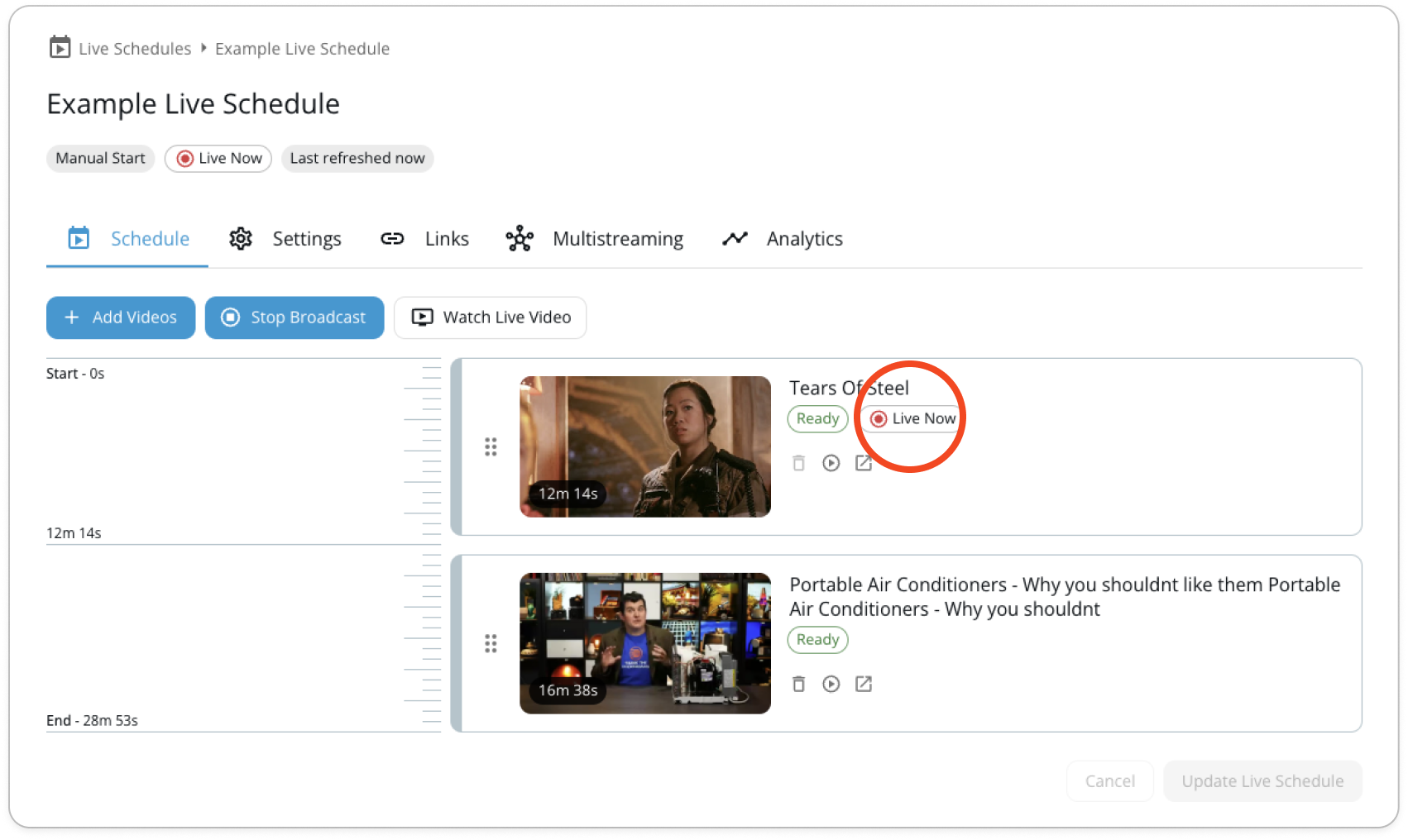Click the Example Live Schedule breadcrumb
Viewport: 1408px width, 840px height.
click(x=302, y=49)
